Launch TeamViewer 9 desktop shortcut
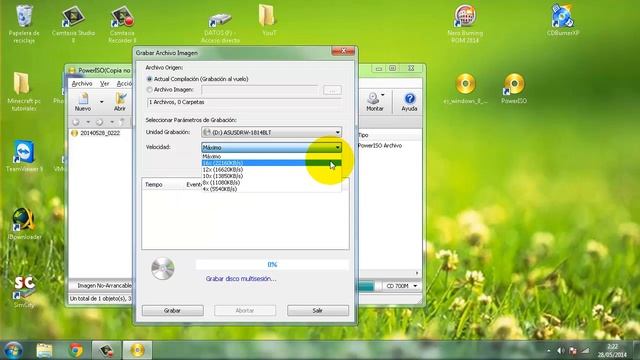The height and width of the screenshot is (360, 640). [x=24, y=156]
